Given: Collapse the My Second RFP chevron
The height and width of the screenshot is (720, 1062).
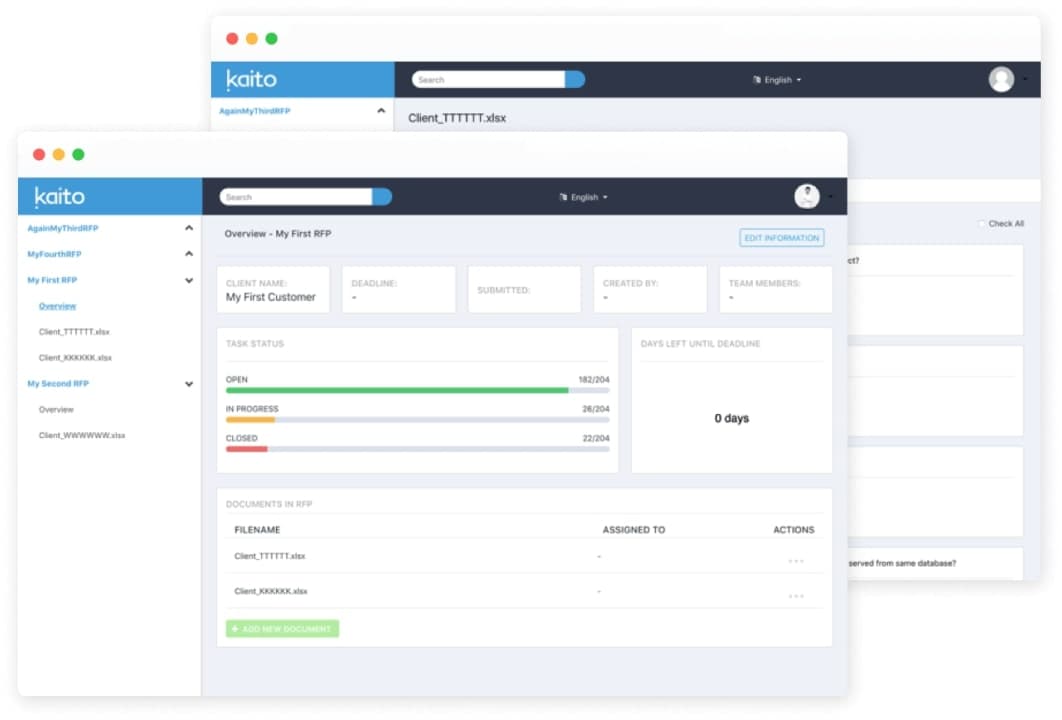Looking at the screenshot, I should (189, 384).
